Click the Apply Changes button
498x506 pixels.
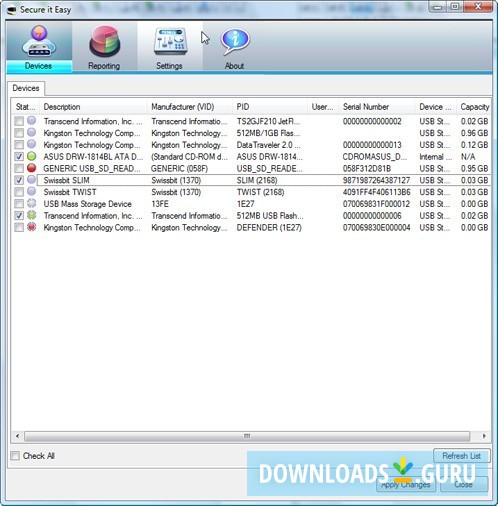[x=406, y=484]
